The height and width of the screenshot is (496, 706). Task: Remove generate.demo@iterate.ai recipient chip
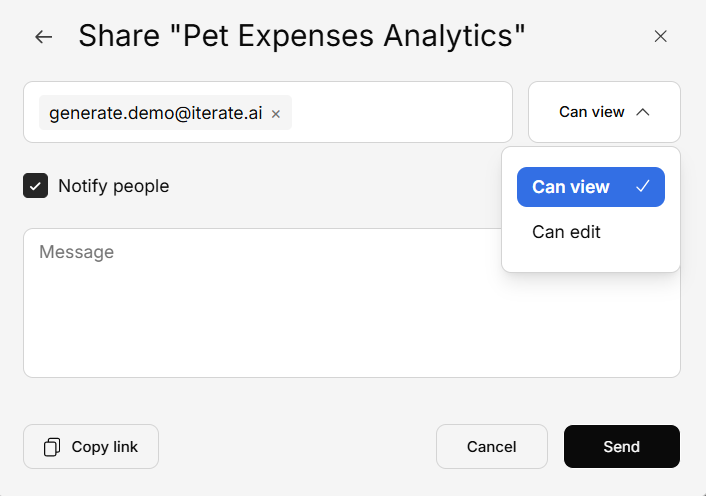[x=276, y=114]
